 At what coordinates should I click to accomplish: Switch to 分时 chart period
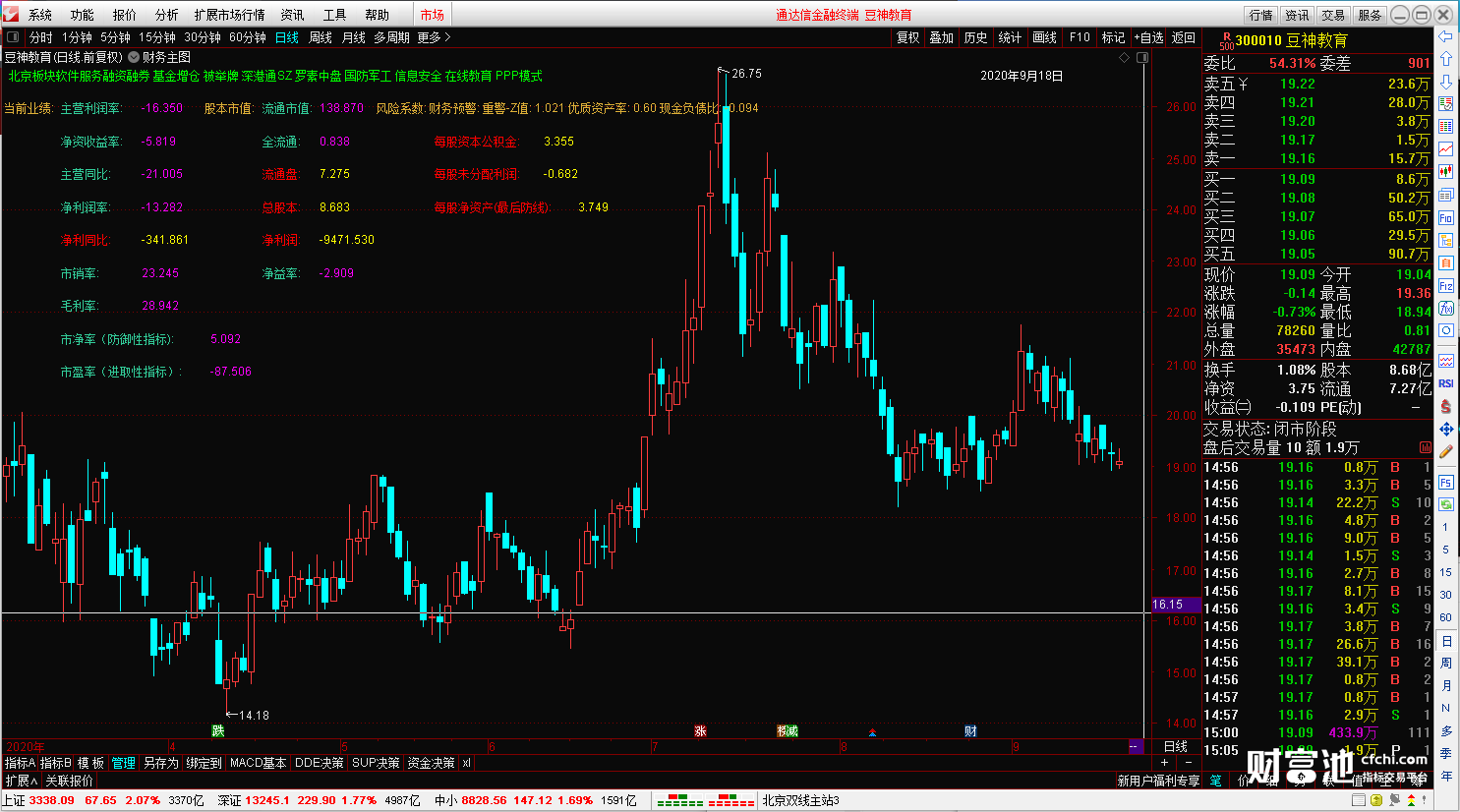[41, 37]
